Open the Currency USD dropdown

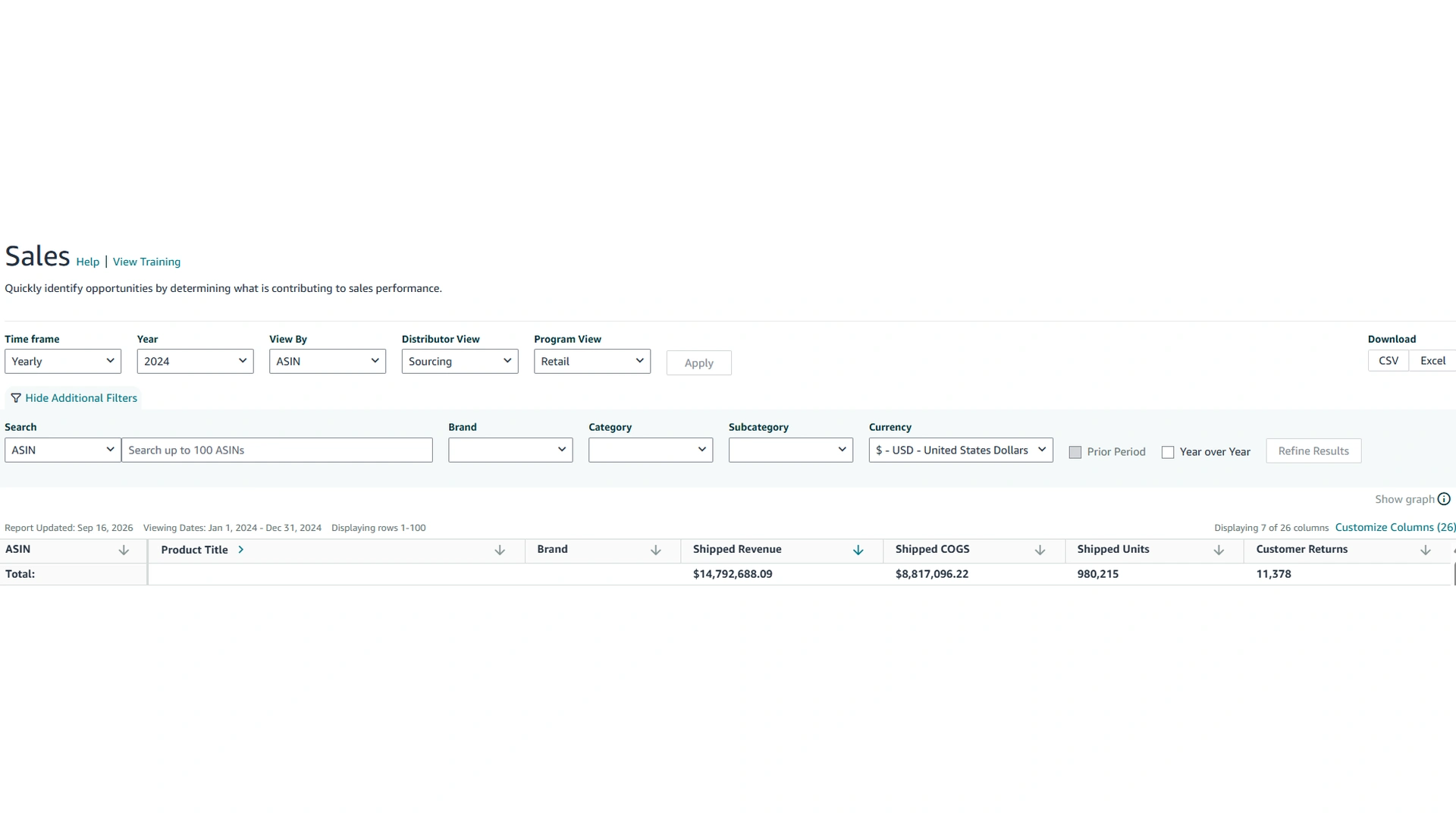click(961, 450)
